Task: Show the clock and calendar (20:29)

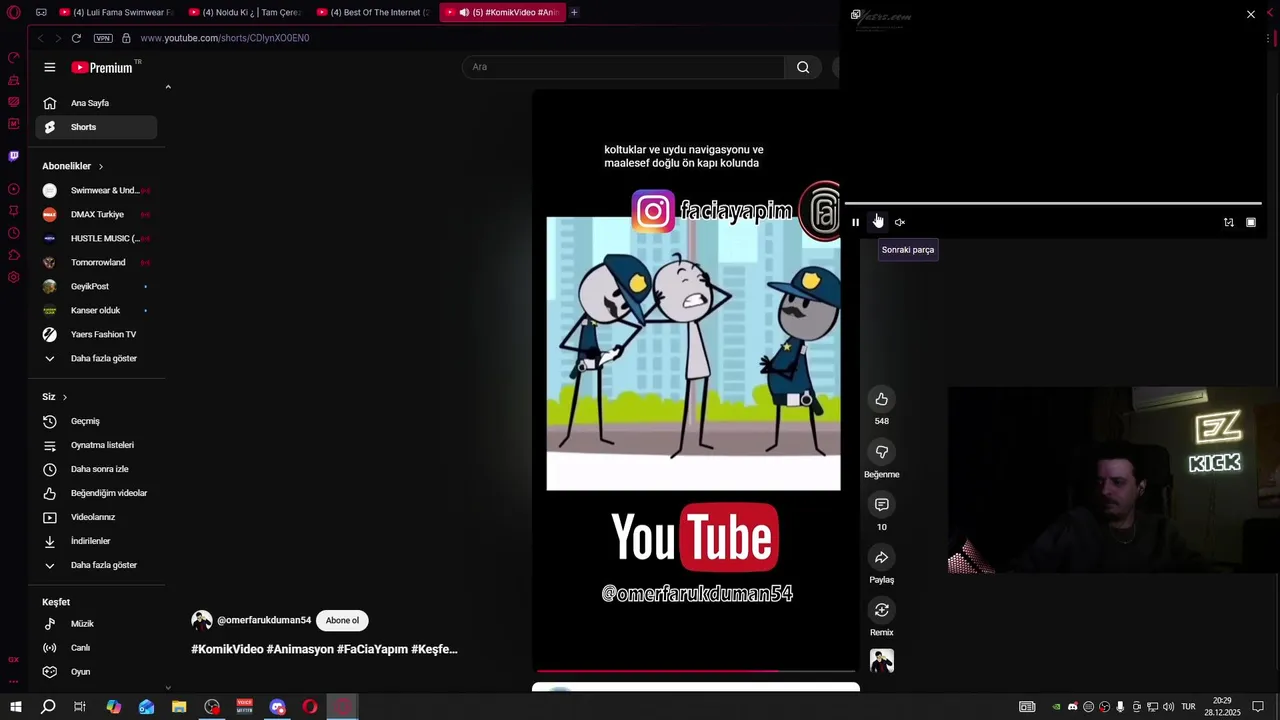Action: point(1222,707)
